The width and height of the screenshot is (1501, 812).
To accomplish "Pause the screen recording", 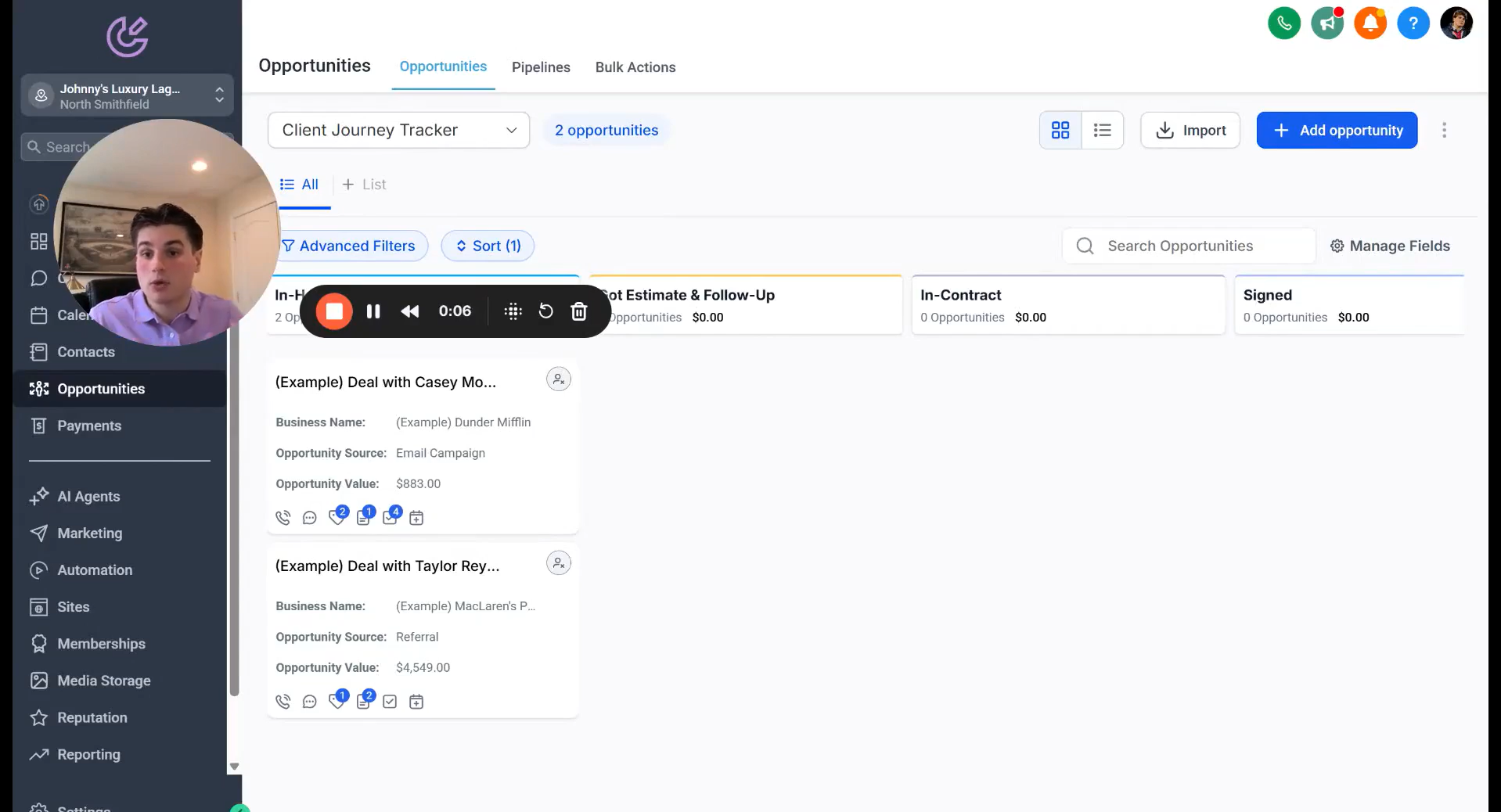I will pyautogui.click(x=373, y=311).
